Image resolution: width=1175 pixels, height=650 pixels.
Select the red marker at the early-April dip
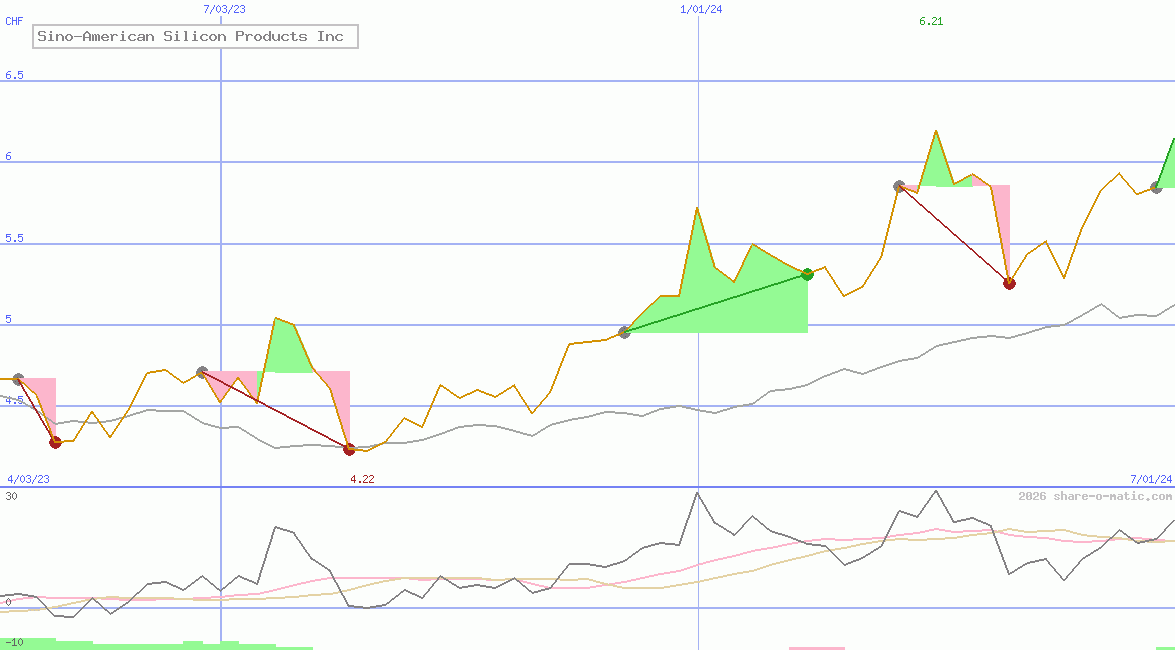(55, 440)
